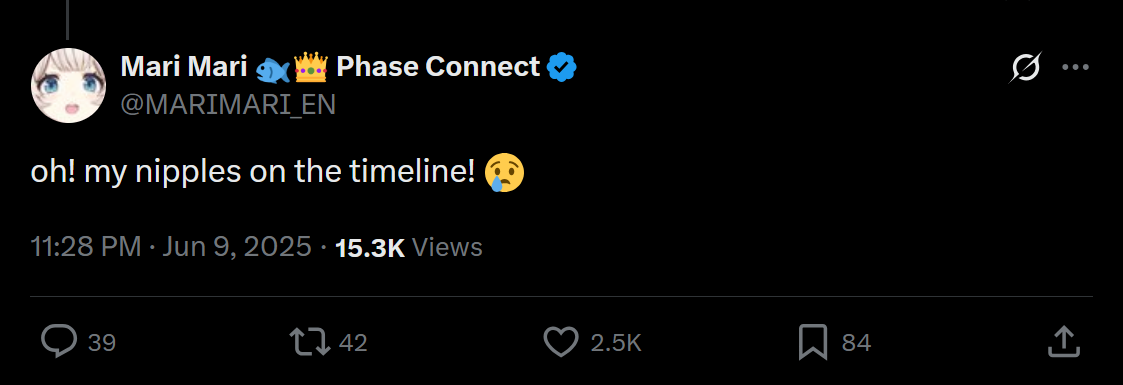Bookmark the post using the bookmark icon
The height and width of the screenshot is (385, 1123).
coord(813,342)
